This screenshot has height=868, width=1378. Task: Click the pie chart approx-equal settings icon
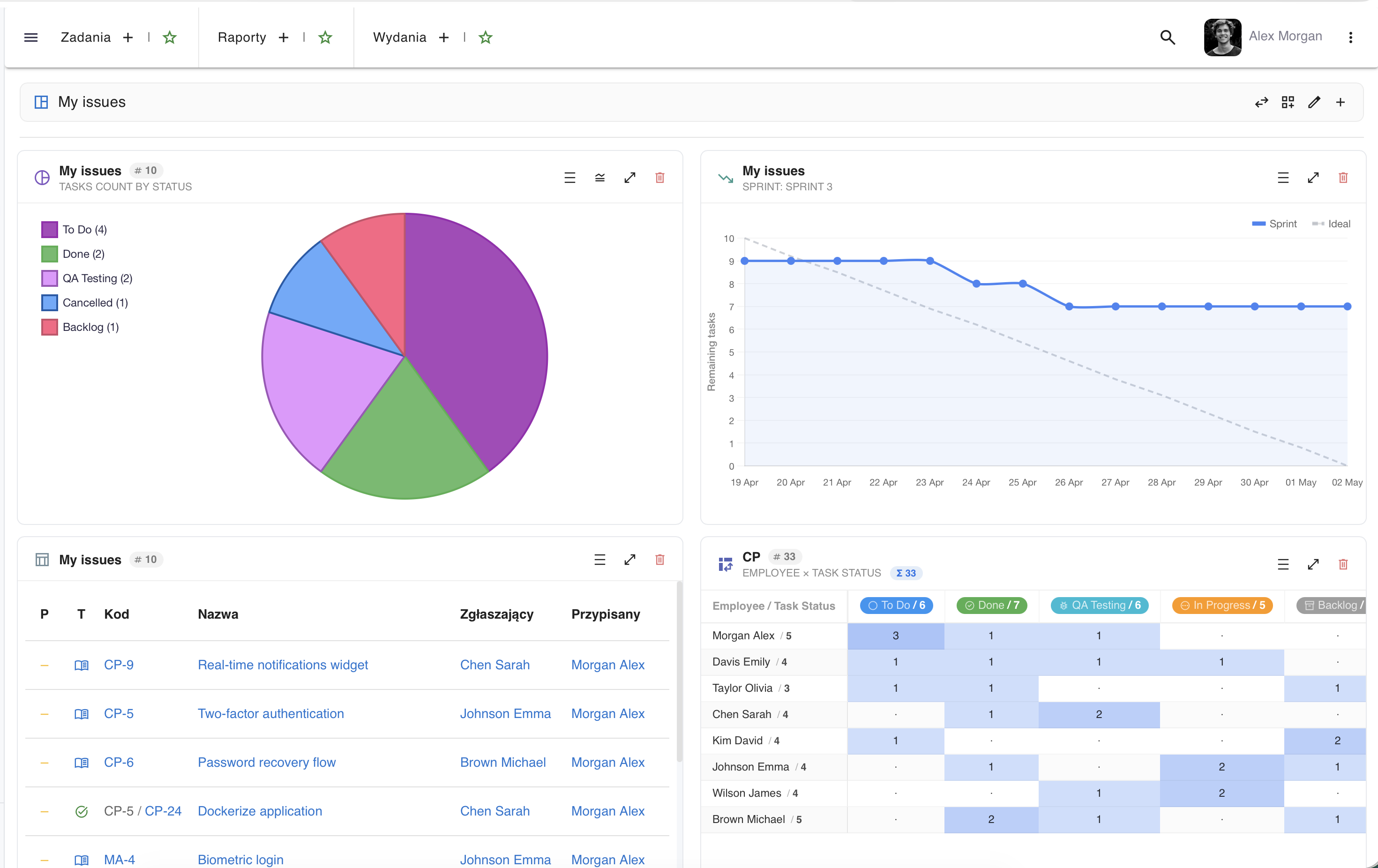pos(600,178)
